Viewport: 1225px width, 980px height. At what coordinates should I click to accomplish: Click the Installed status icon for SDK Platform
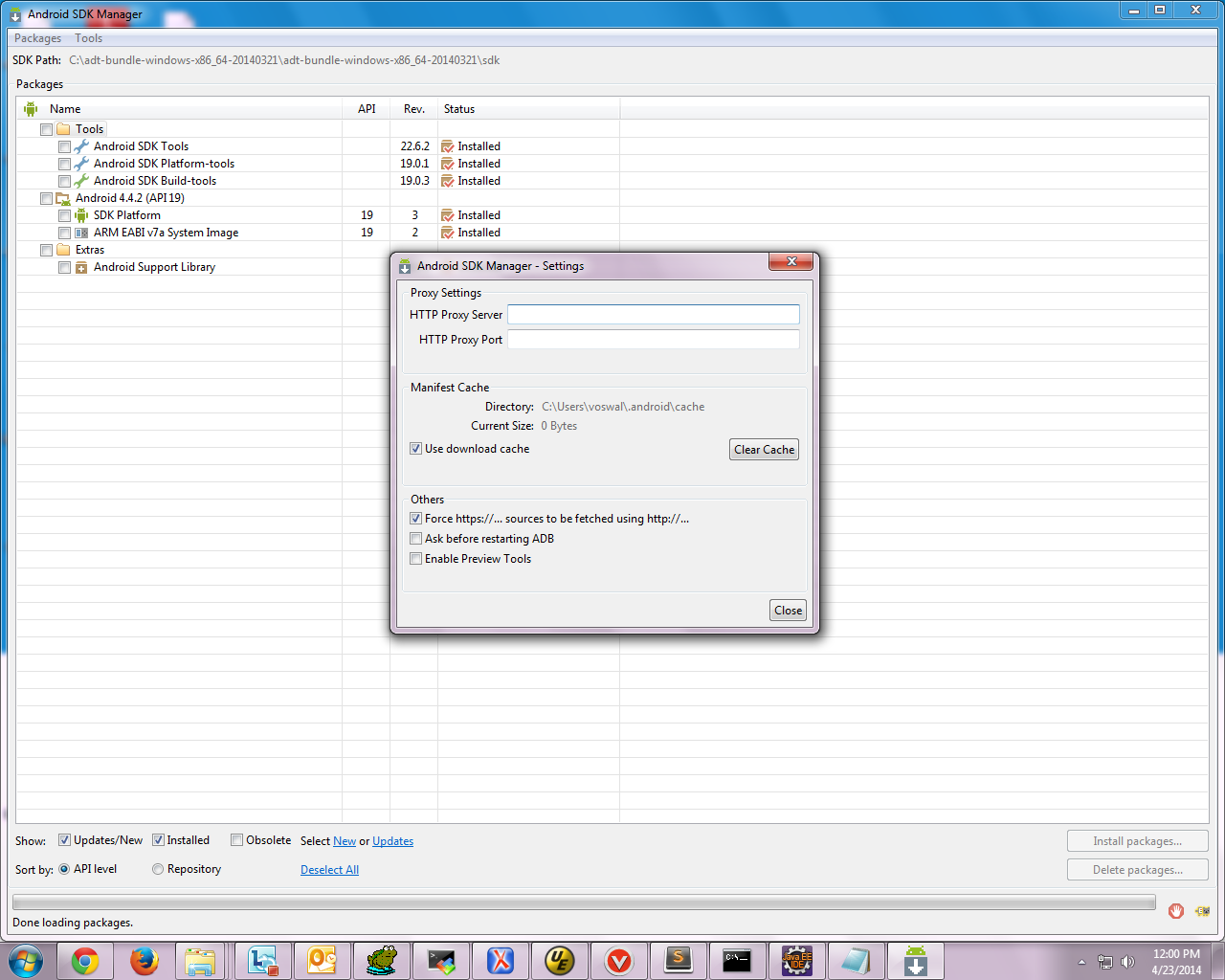pyautogui.click(x=447, y=215)
